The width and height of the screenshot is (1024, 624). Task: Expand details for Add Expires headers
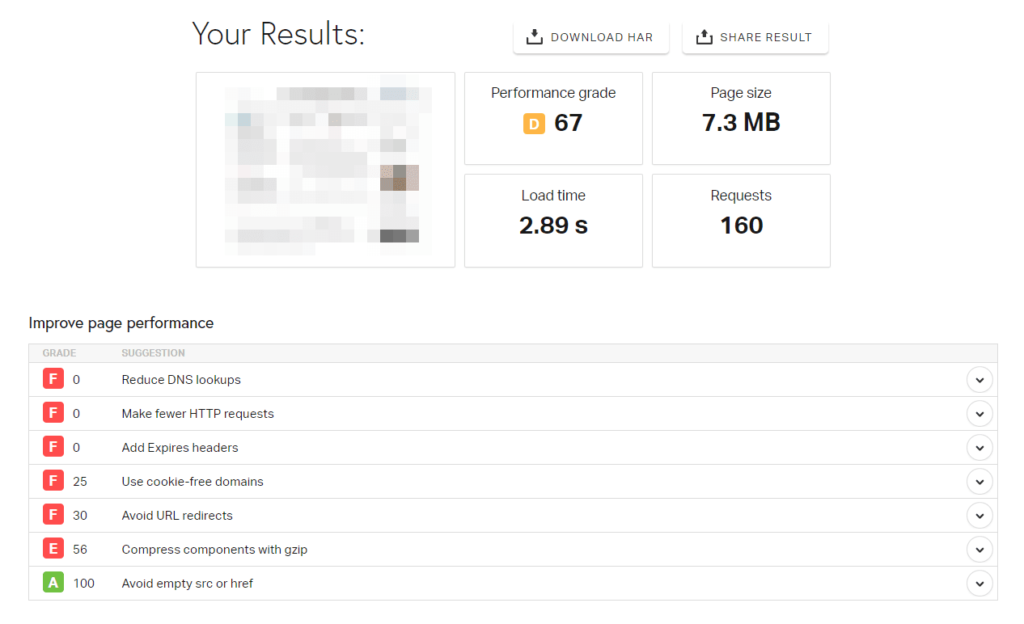(x=980, y=447)
